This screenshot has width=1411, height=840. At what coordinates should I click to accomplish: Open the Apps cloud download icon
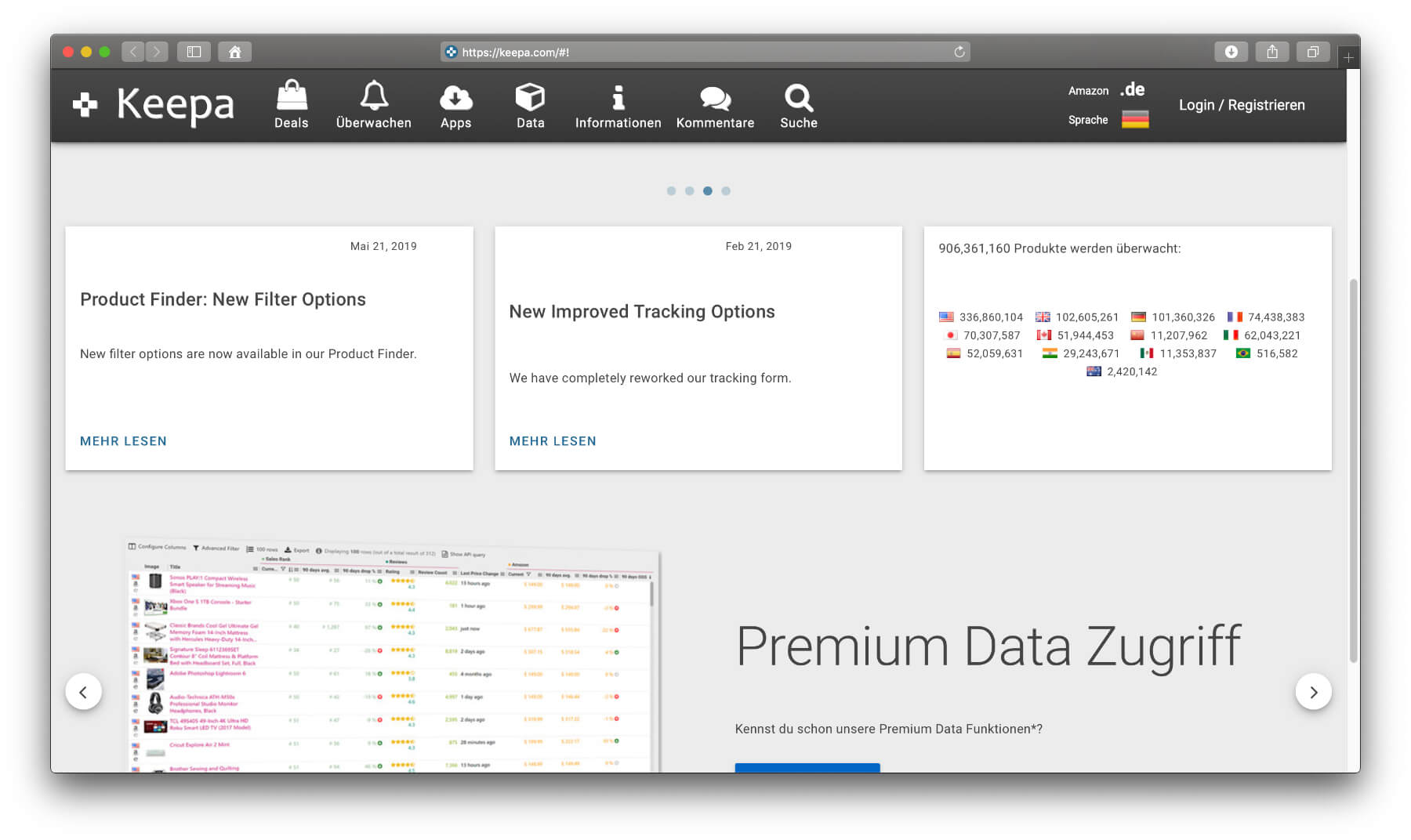pyautogui.click(x=455, y=97)
